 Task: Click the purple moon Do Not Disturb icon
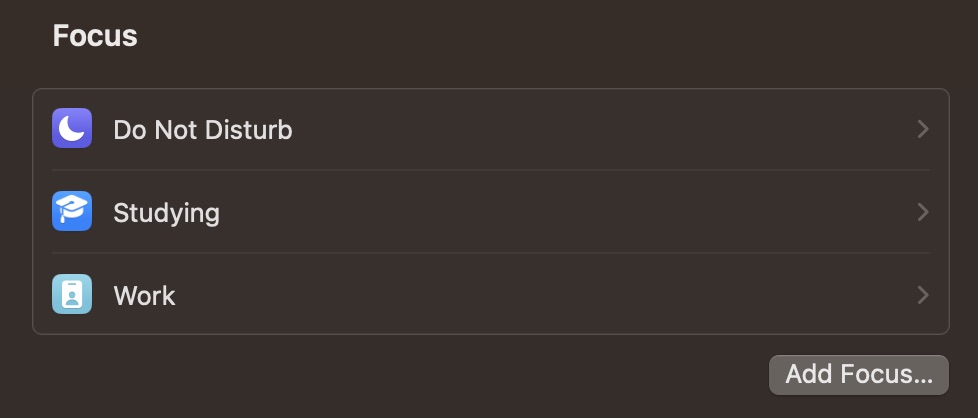pos(72,129)
